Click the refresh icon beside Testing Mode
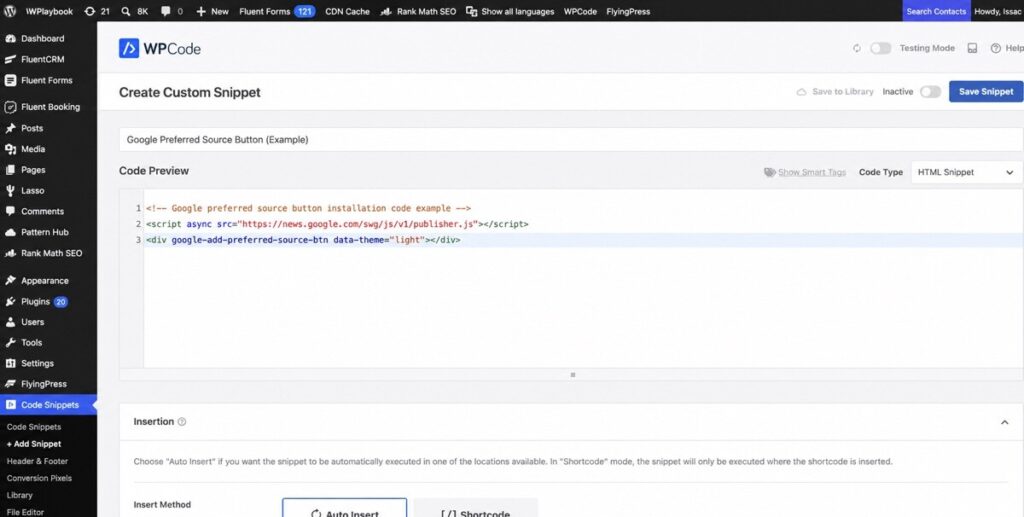 (x=857, y=48)
